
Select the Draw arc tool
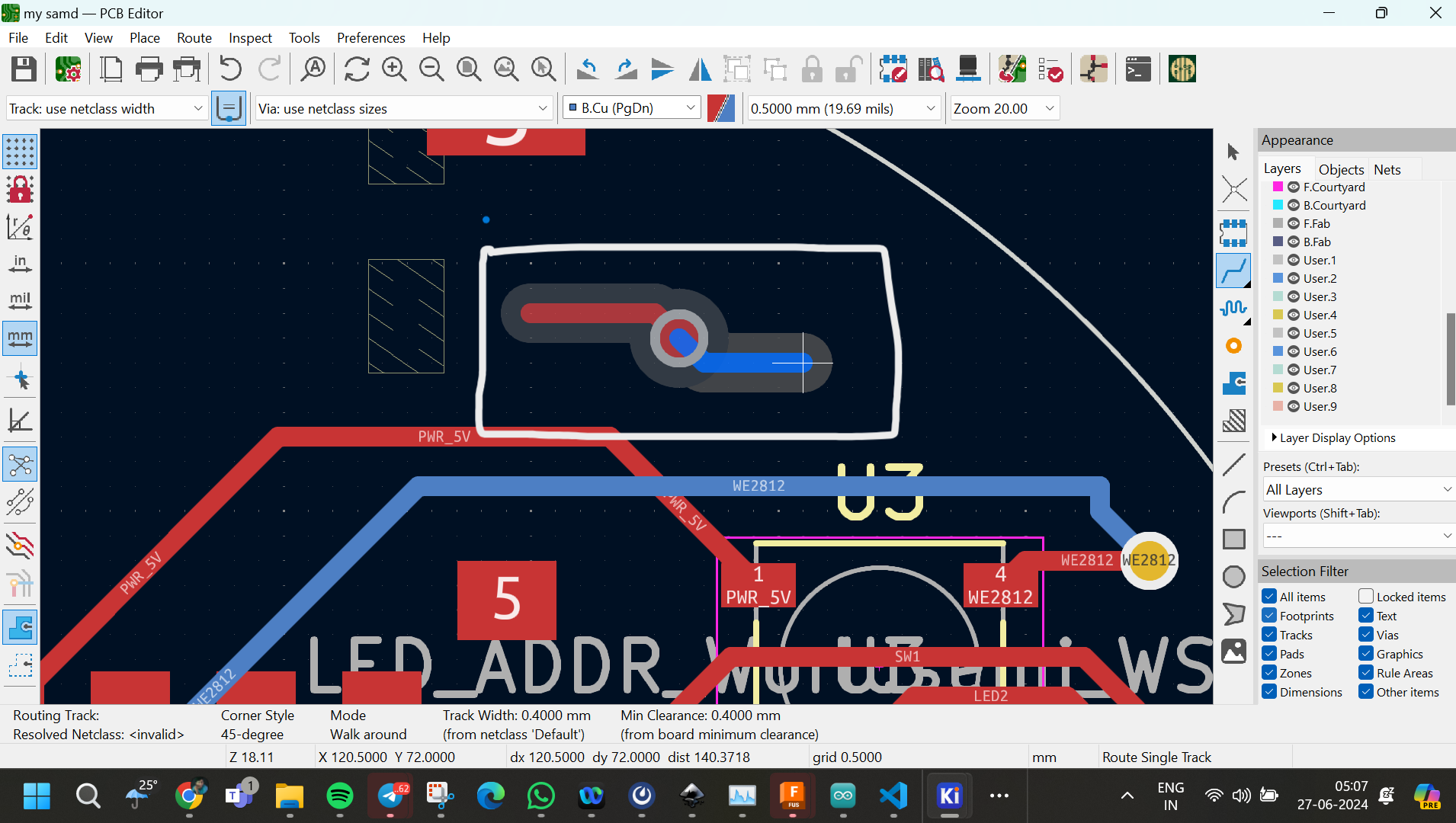(x=1233, y=501)
